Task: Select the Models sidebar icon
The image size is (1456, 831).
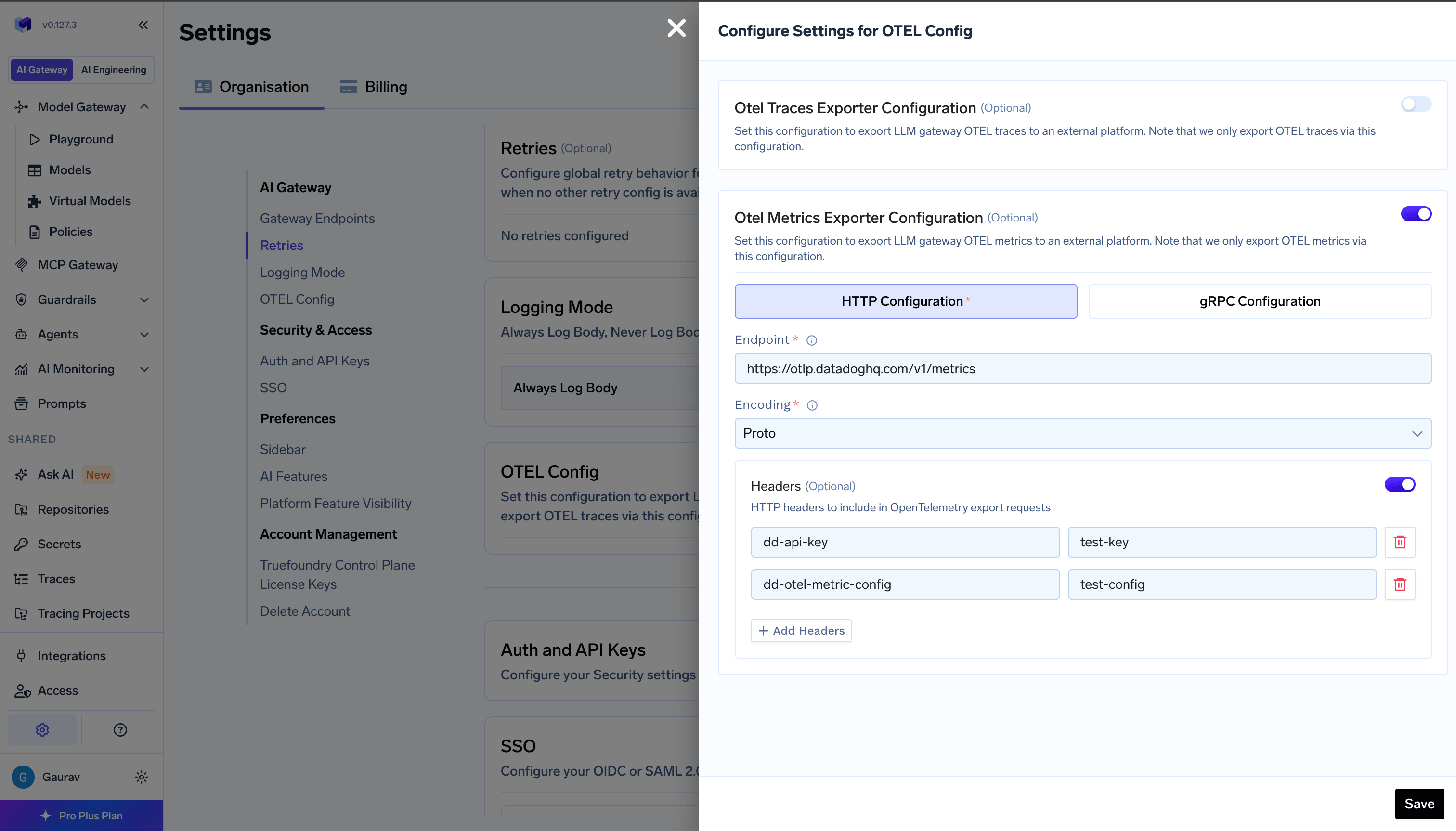Action: coord(34,169)
